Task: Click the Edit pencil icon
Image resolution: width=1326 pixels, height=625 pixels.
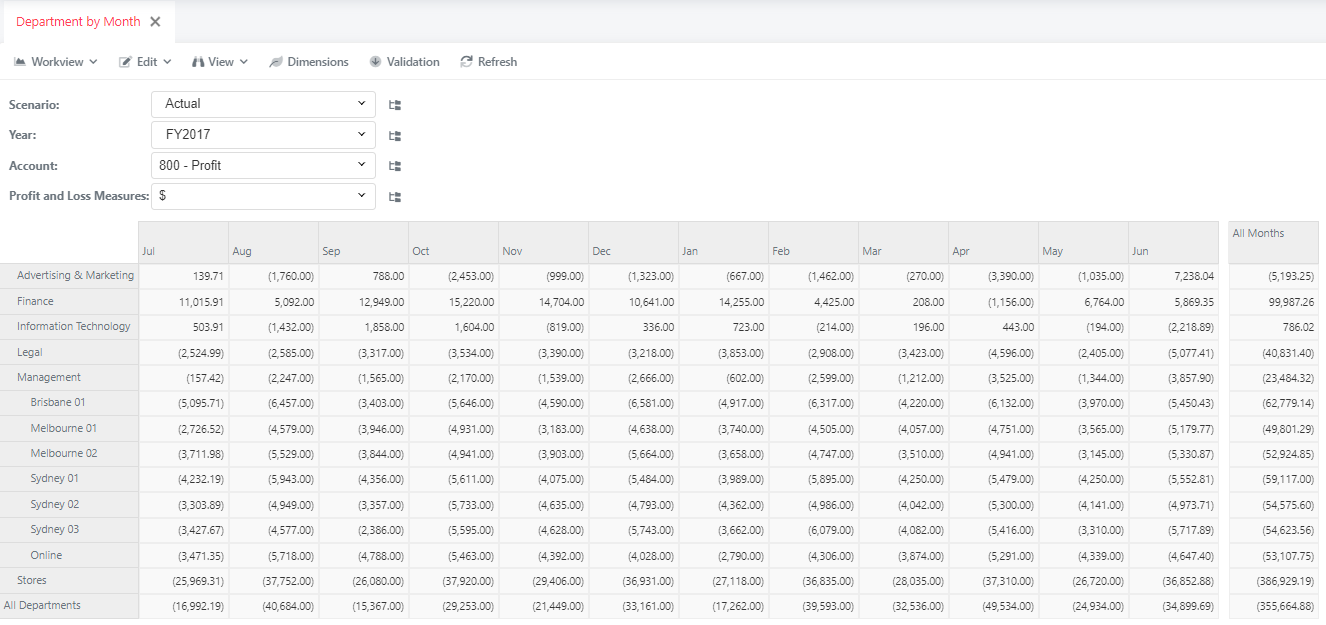Action: point(124,62)
